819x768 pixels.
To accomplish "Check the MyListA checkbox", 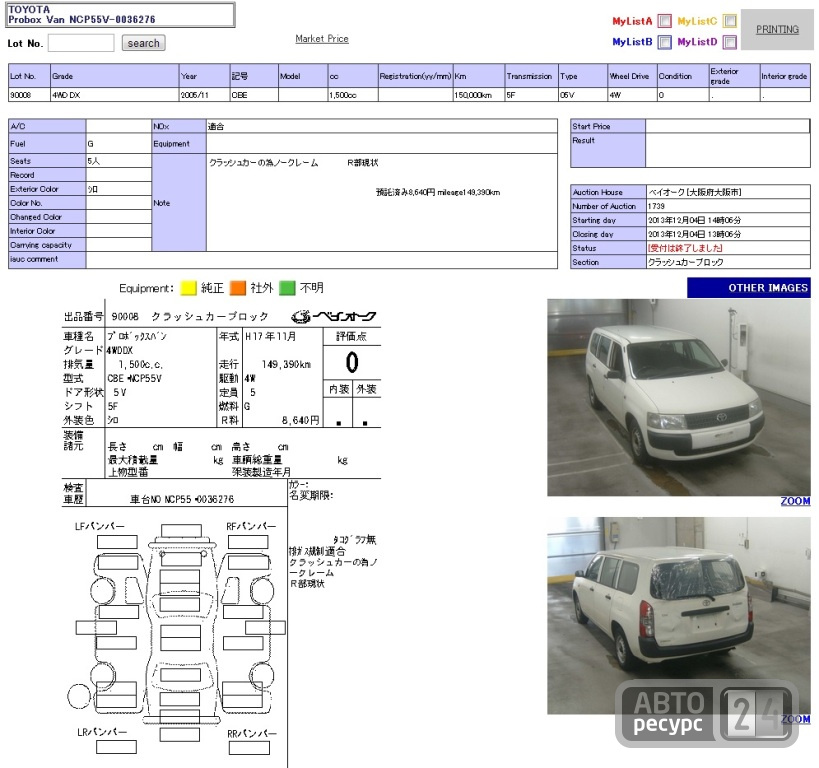I will [664, 21].
